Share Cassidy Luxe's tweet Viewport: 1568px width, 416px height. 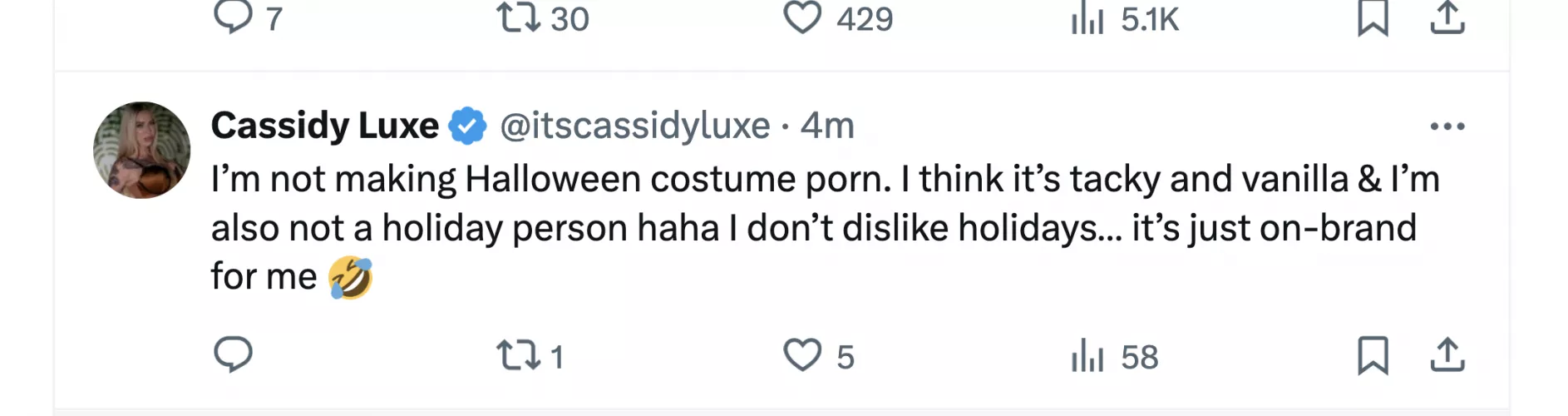(1447, 354)
